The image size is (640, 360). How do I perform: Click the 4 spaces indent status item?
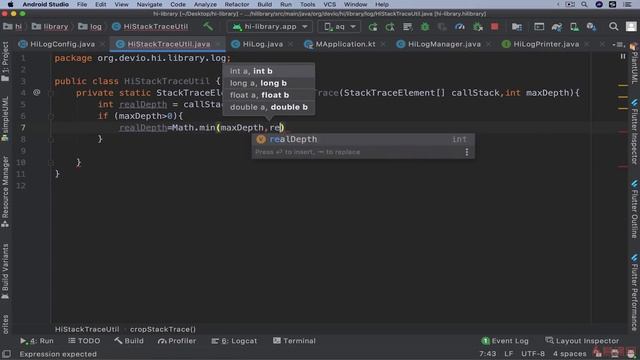pos(569,354)
